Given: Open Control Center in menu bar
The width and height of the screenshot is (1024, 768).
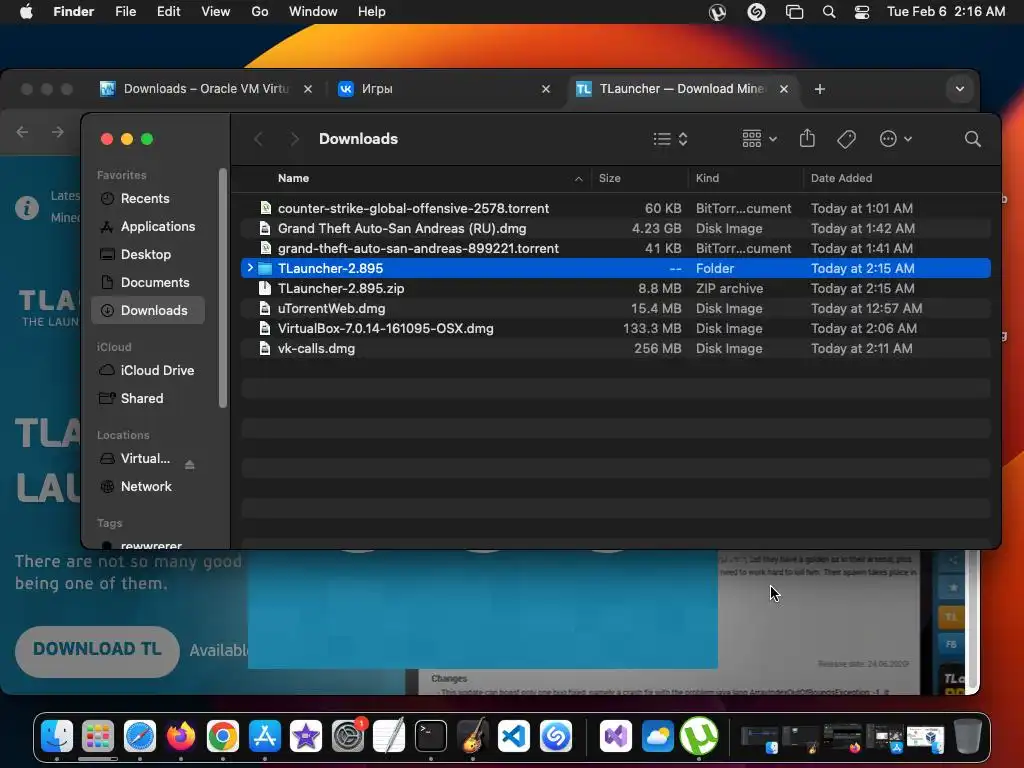Looking at the screenshot, I should point(862,12).
